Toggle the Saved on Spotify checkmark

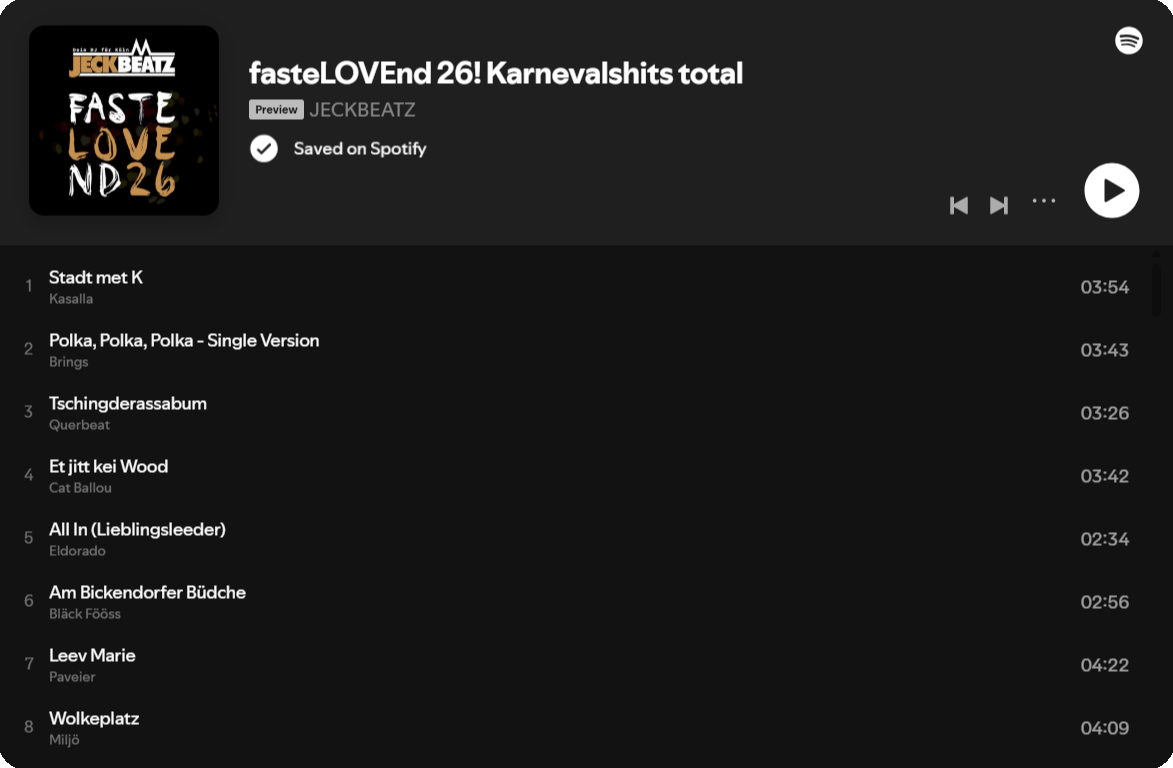[264, 149]
